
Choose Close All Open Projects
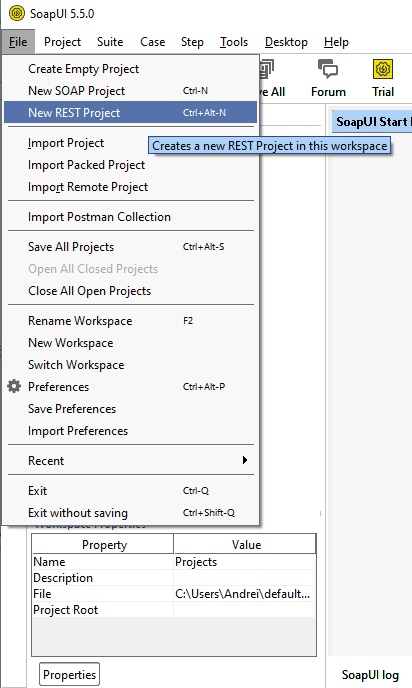[x=130, y=291]
